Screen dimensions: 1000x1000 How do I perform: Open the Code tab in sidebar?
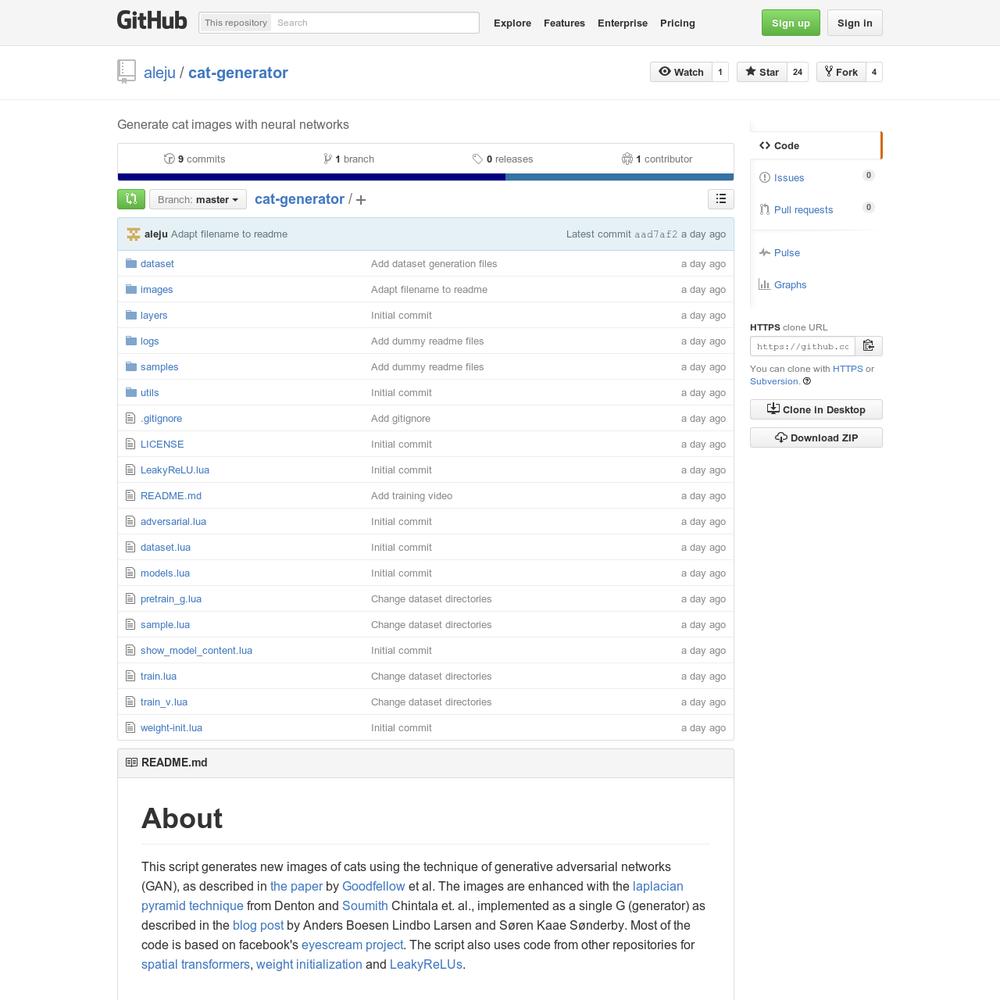click(816, 145)
